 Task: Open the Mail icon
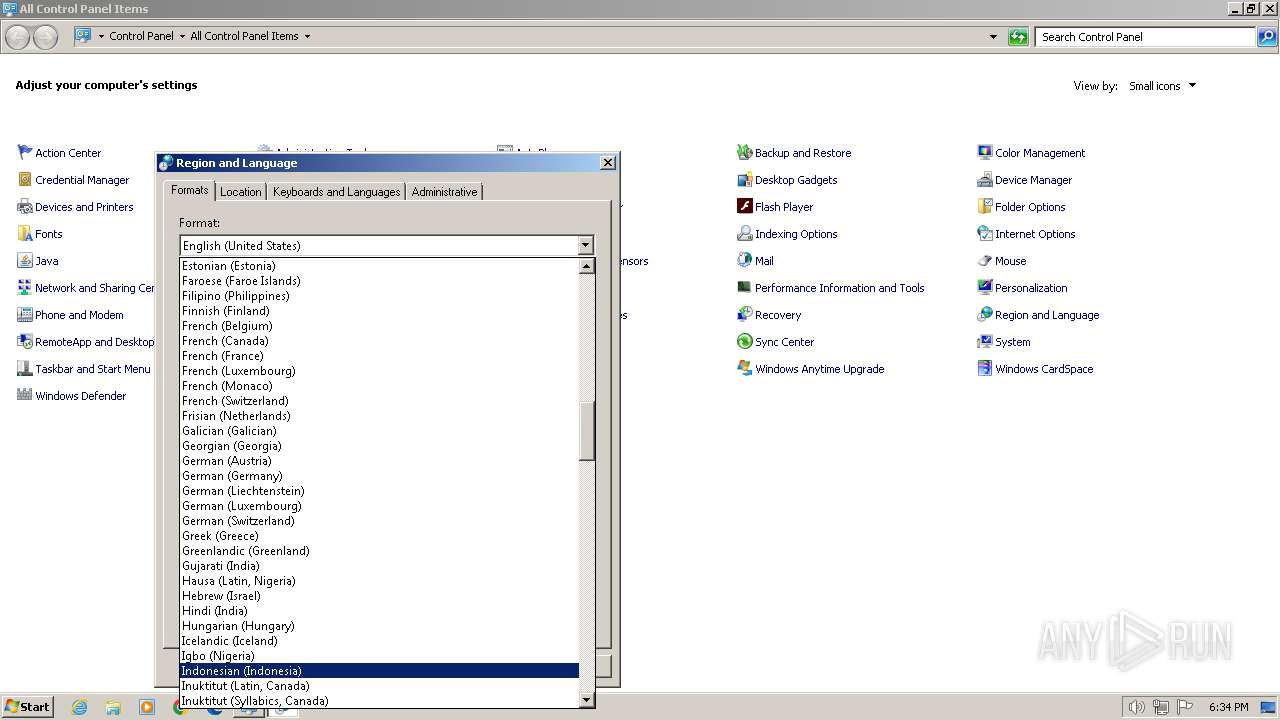point(745,261)
